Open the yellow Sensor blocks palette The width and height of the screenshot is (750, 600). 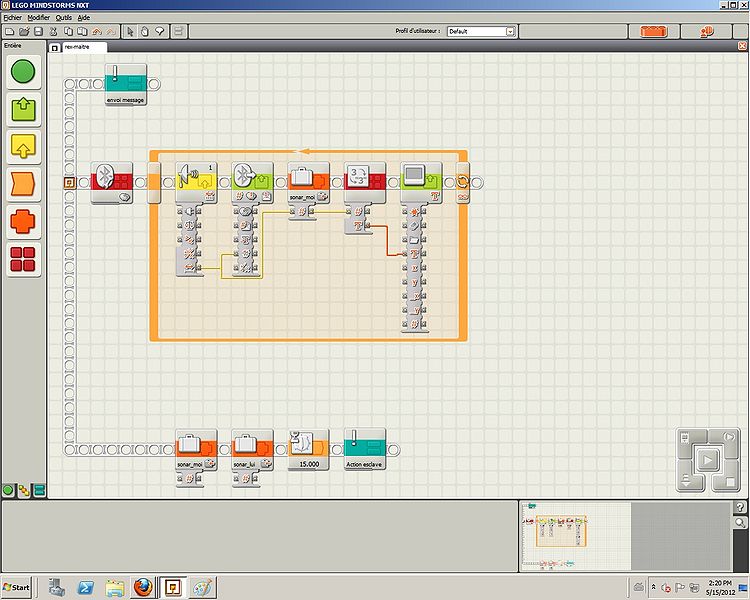pyautogui.click(x=23, y=146)
